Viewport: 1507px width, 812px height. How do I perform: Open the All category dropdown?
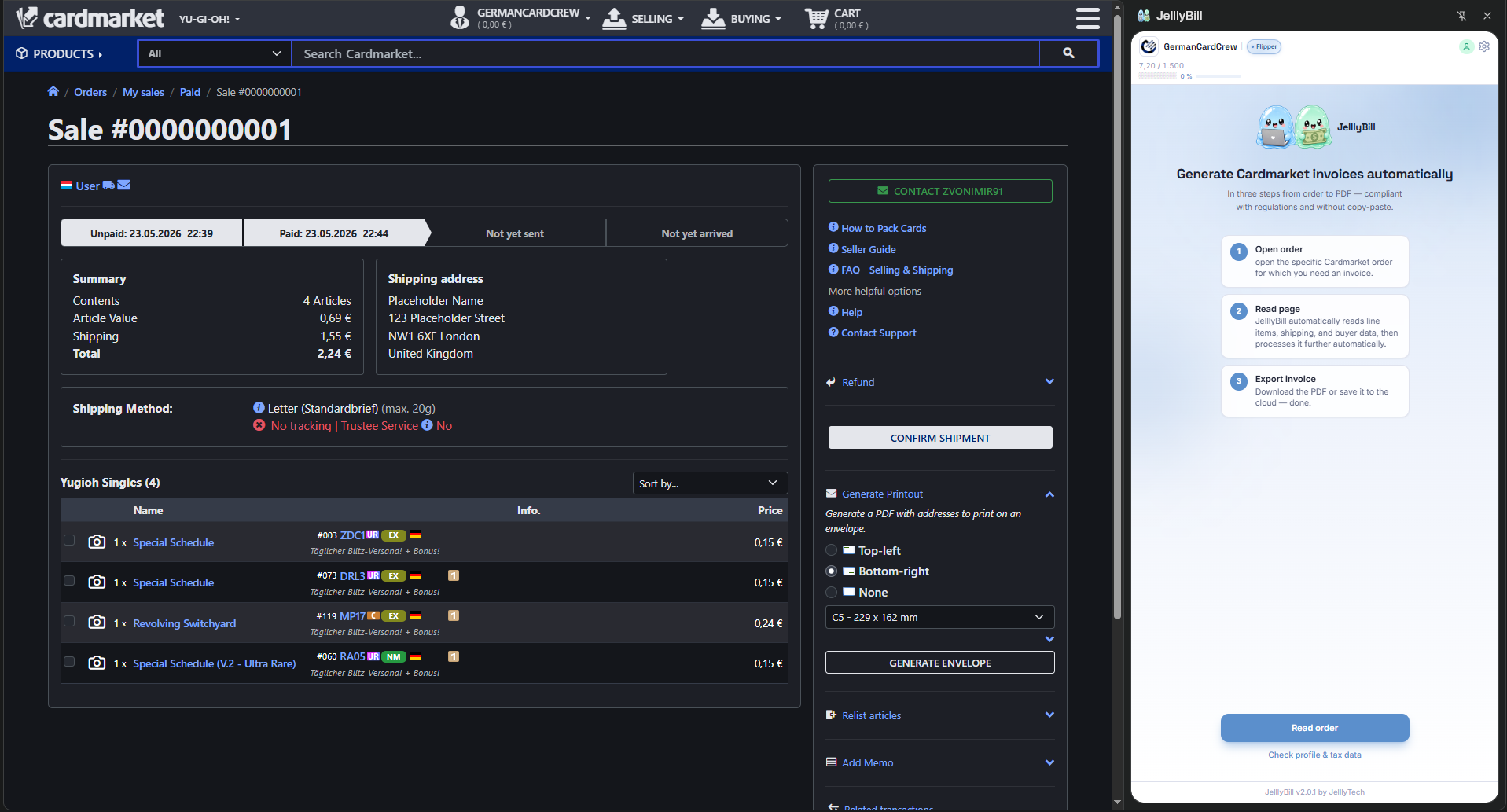(215, 53)
